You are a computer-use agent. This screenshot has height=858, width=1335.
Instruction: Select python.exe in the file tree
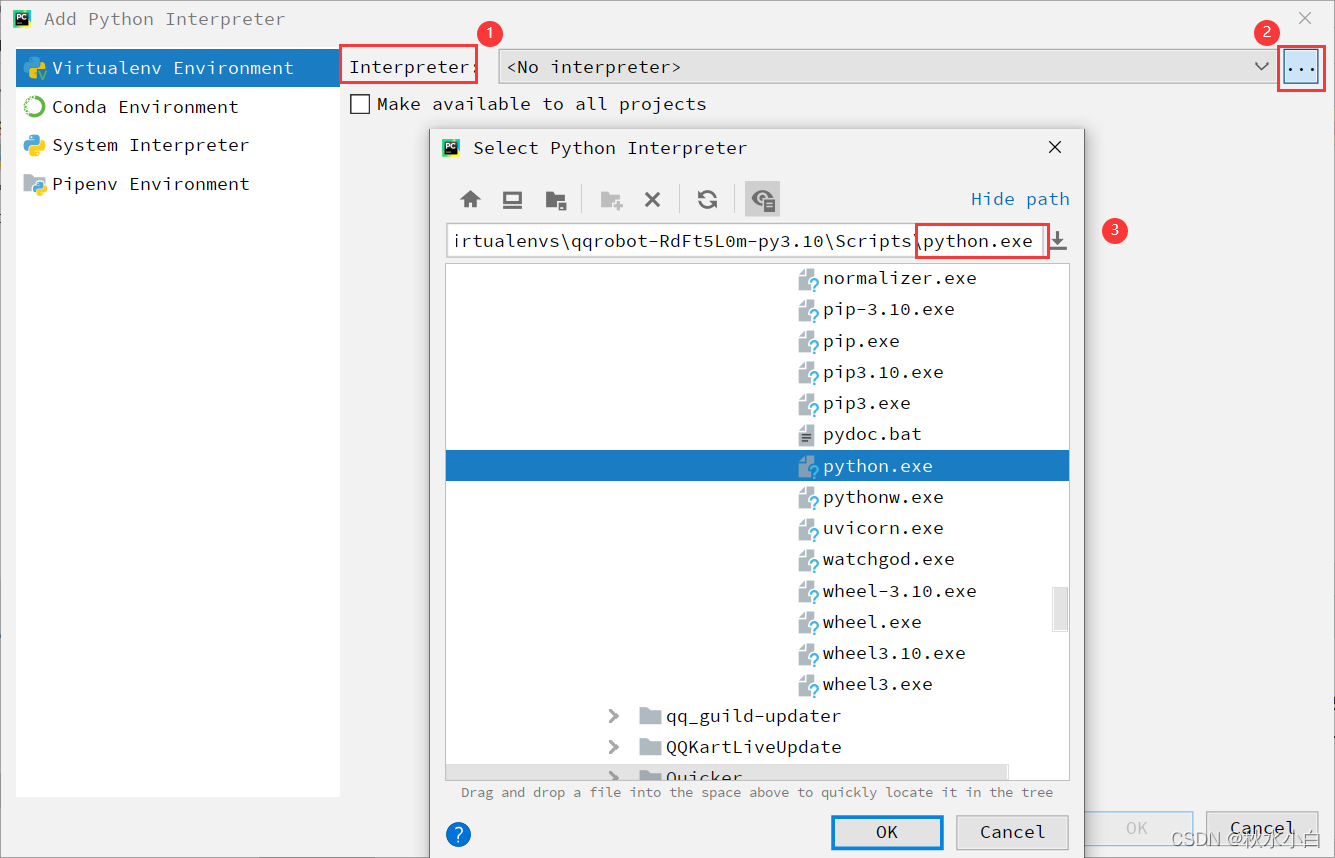point(757,466)
